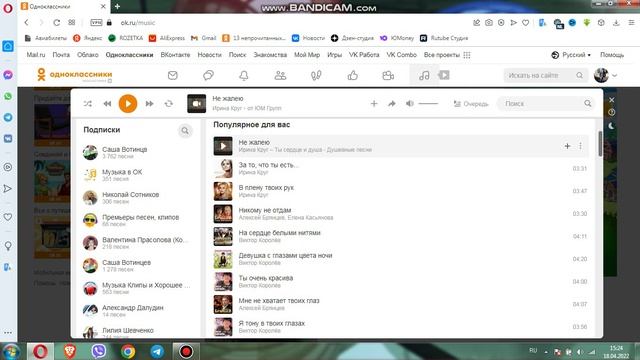Open Video camera icon in OK header

pyautogui.click(x=388, y=76)
